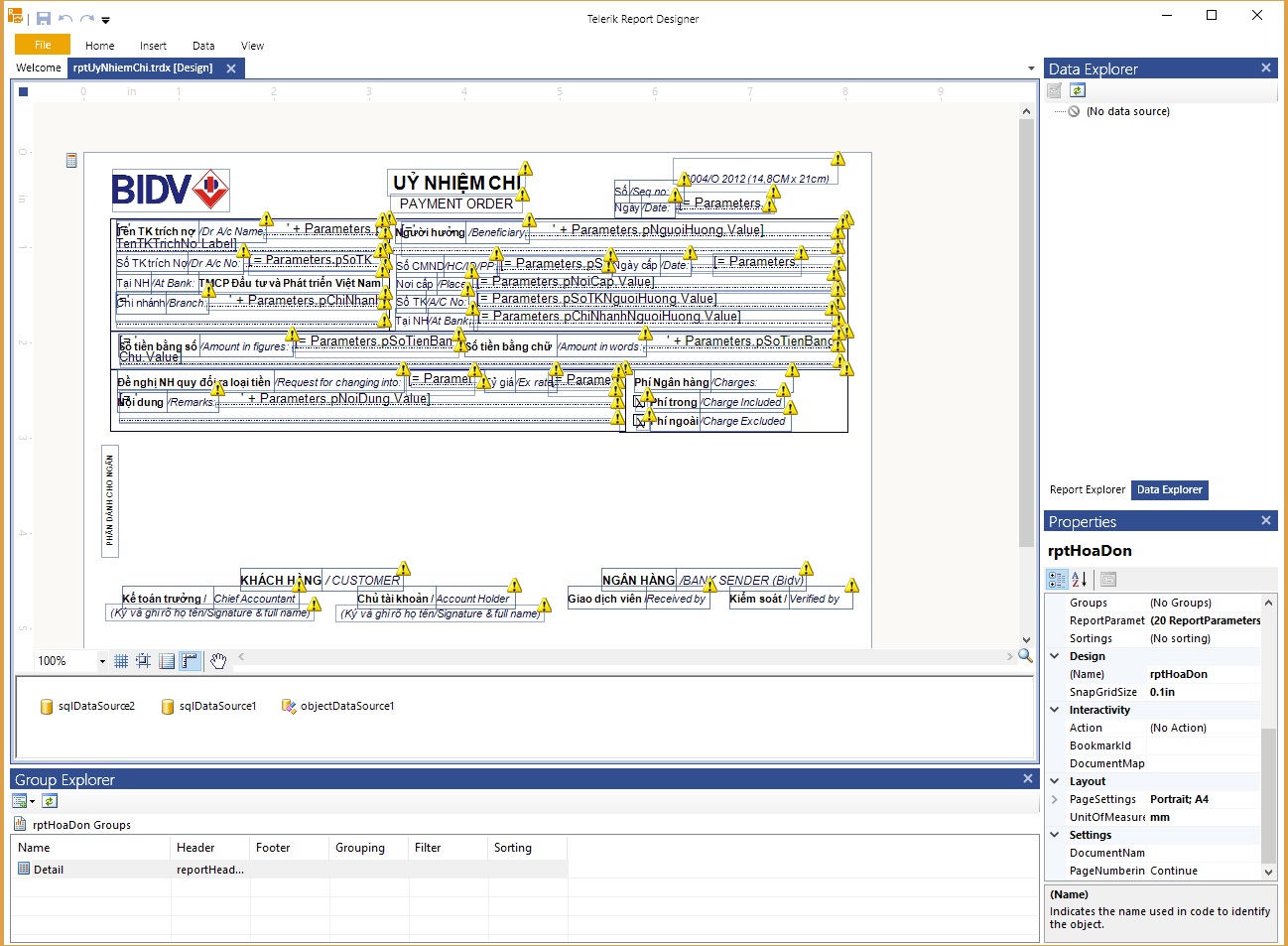The height and width of the screenshot is (946, 1288).
Task: Close the rptUyNhiemChi.trdx design tab
Action: 231,68
